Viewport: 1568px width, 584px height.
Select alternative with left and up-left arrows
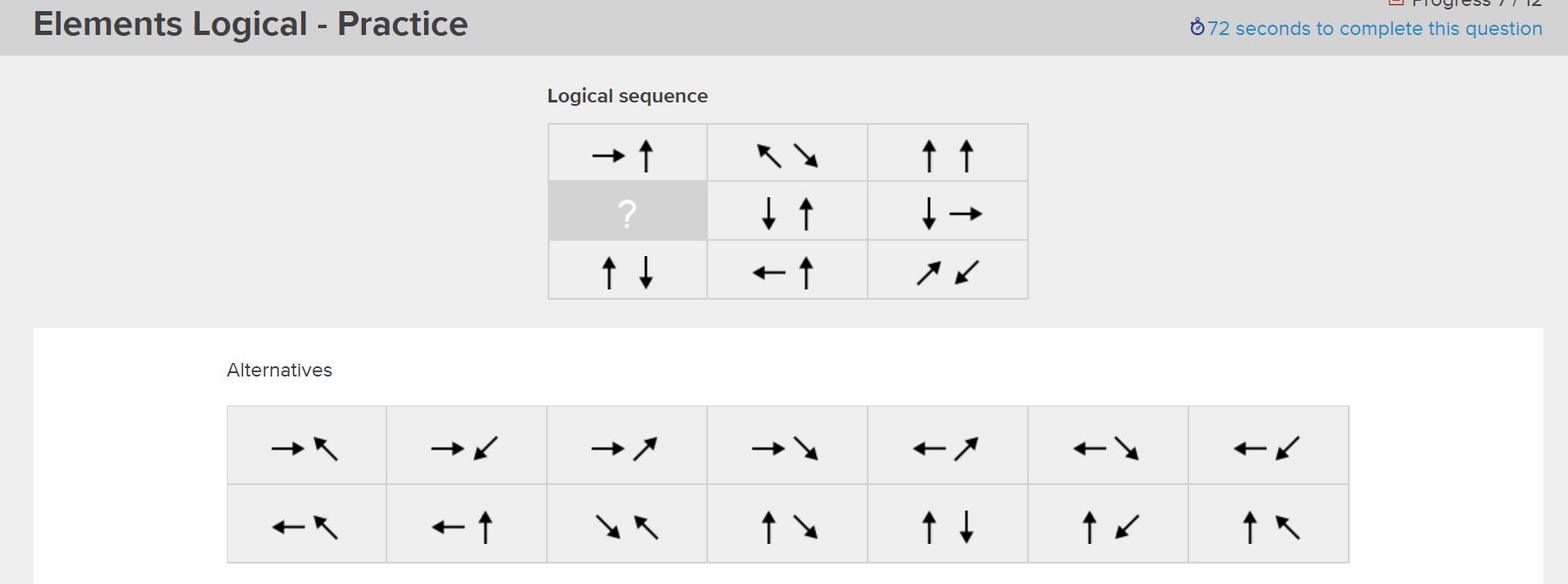[x=307, y=523]
